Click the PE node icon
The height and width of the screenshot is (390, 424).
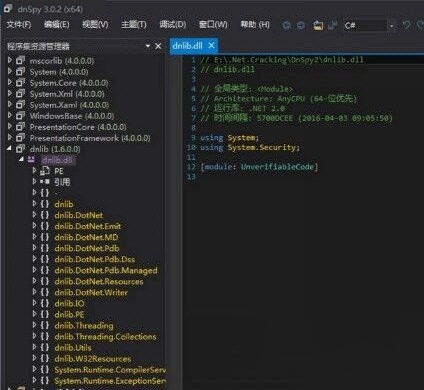45,171
